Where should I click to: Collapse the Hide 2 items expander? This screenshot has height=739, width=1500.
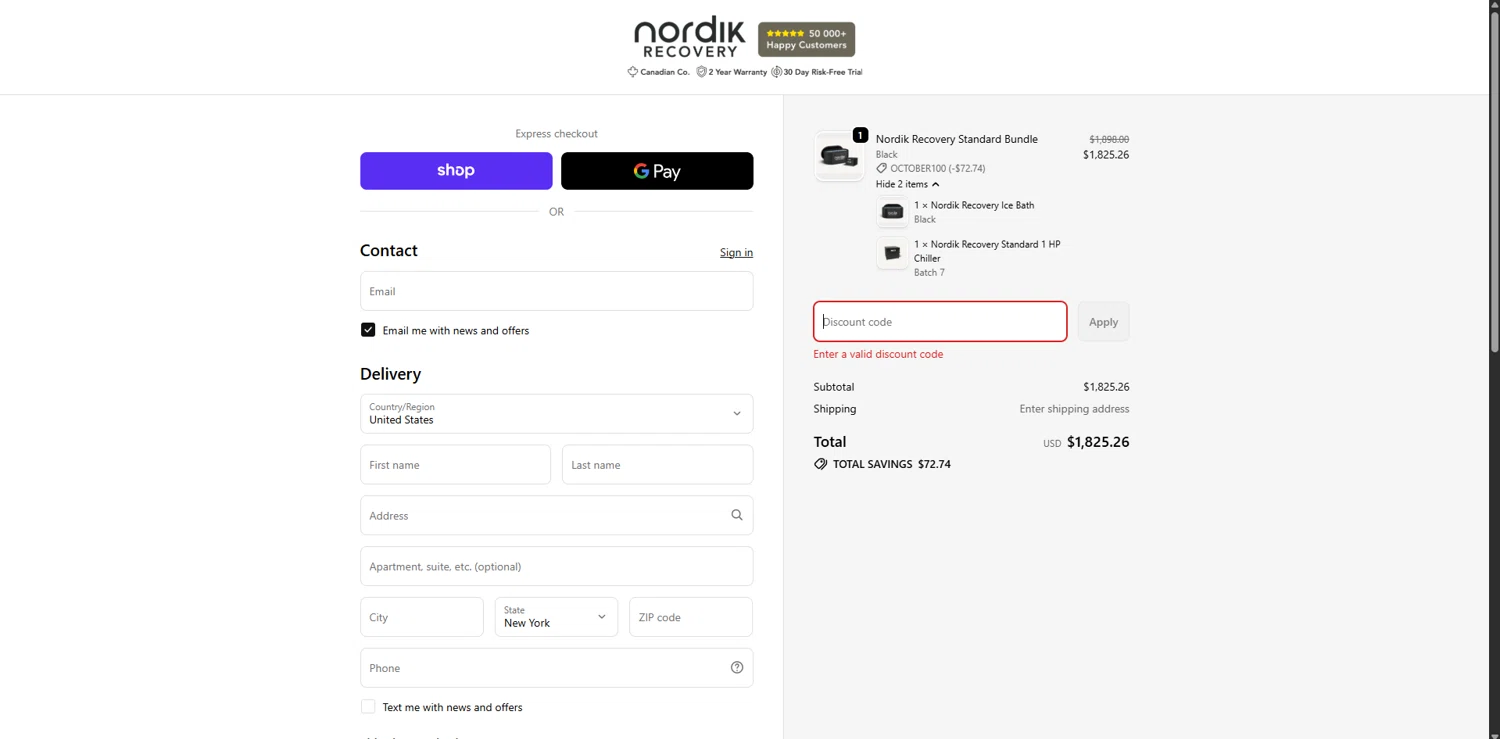tap(907, 184)
